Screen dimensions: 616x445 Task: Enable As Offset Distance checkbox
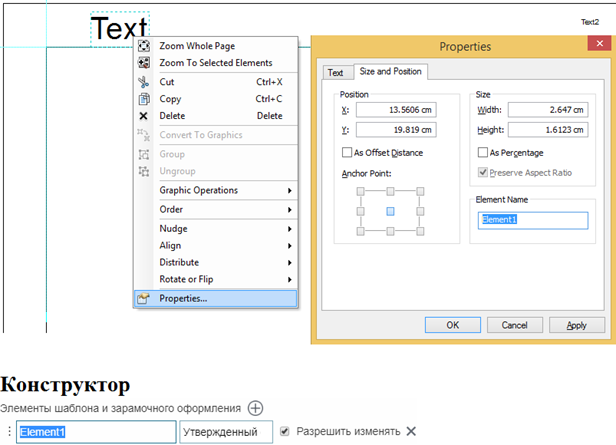coord(347,153)
